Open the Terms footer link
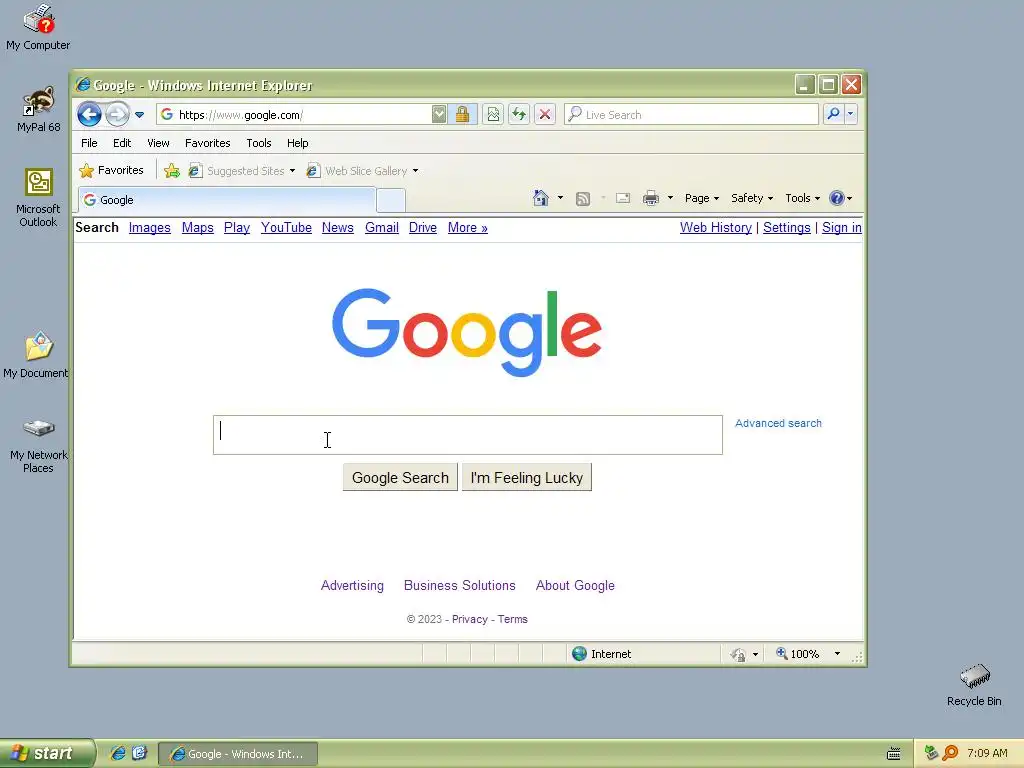The width and height of the screenshot is (1024, 768). click(x=513, y=620)
